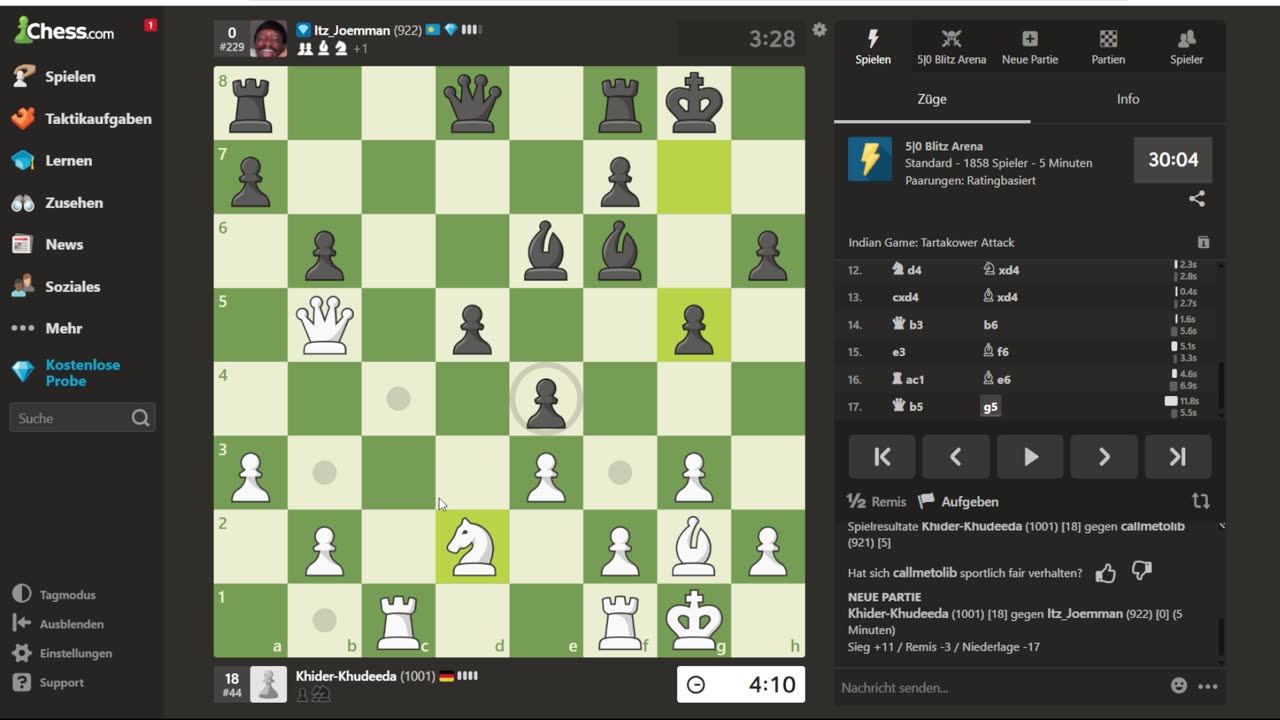This screenshot has width=1280, height=720.
Task: Click the Kostenlose Probe link
Action: pos(83,373)
